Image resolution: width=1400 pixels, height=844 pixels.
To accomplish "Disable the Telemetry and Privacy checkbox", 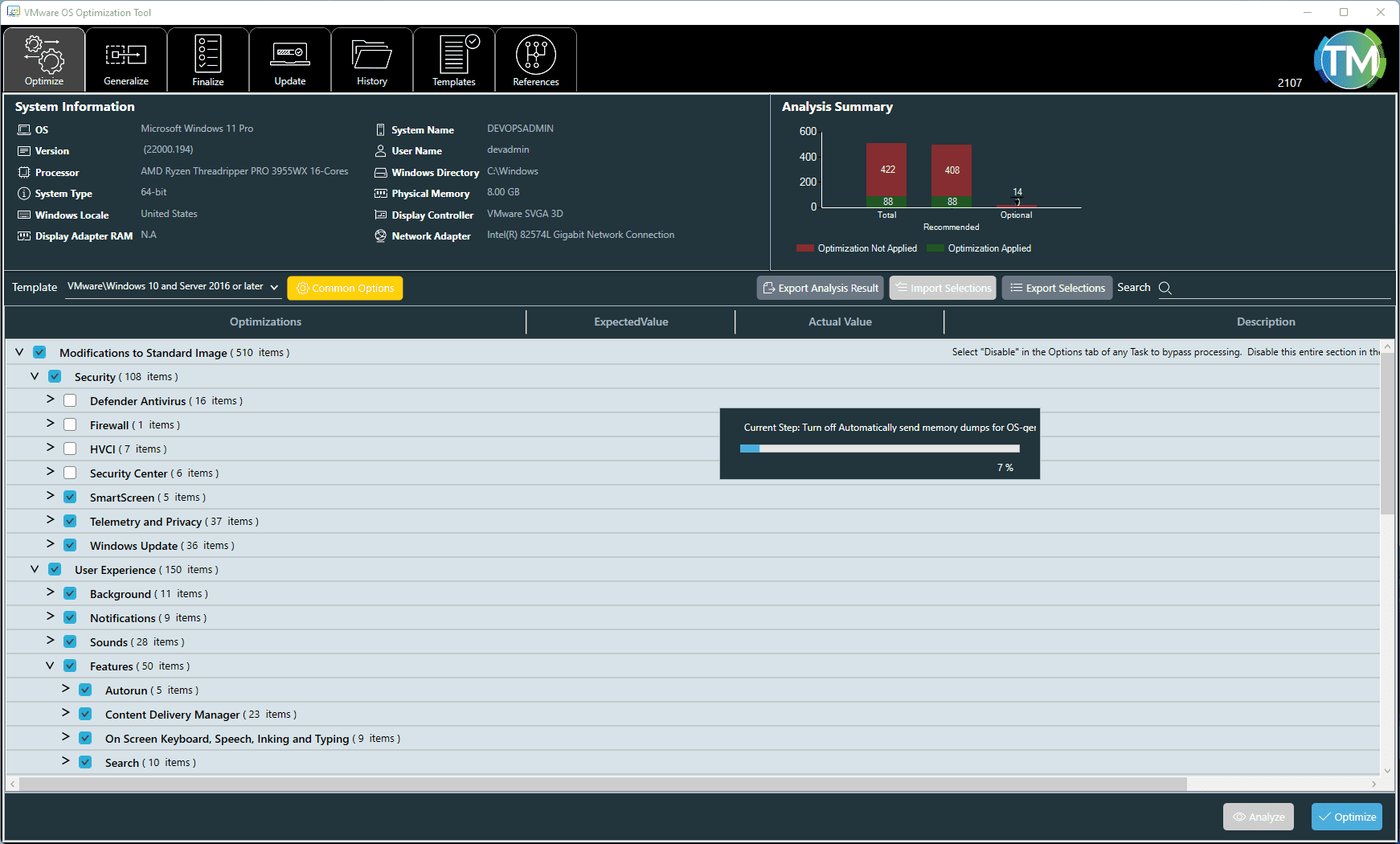I will 70,520.
